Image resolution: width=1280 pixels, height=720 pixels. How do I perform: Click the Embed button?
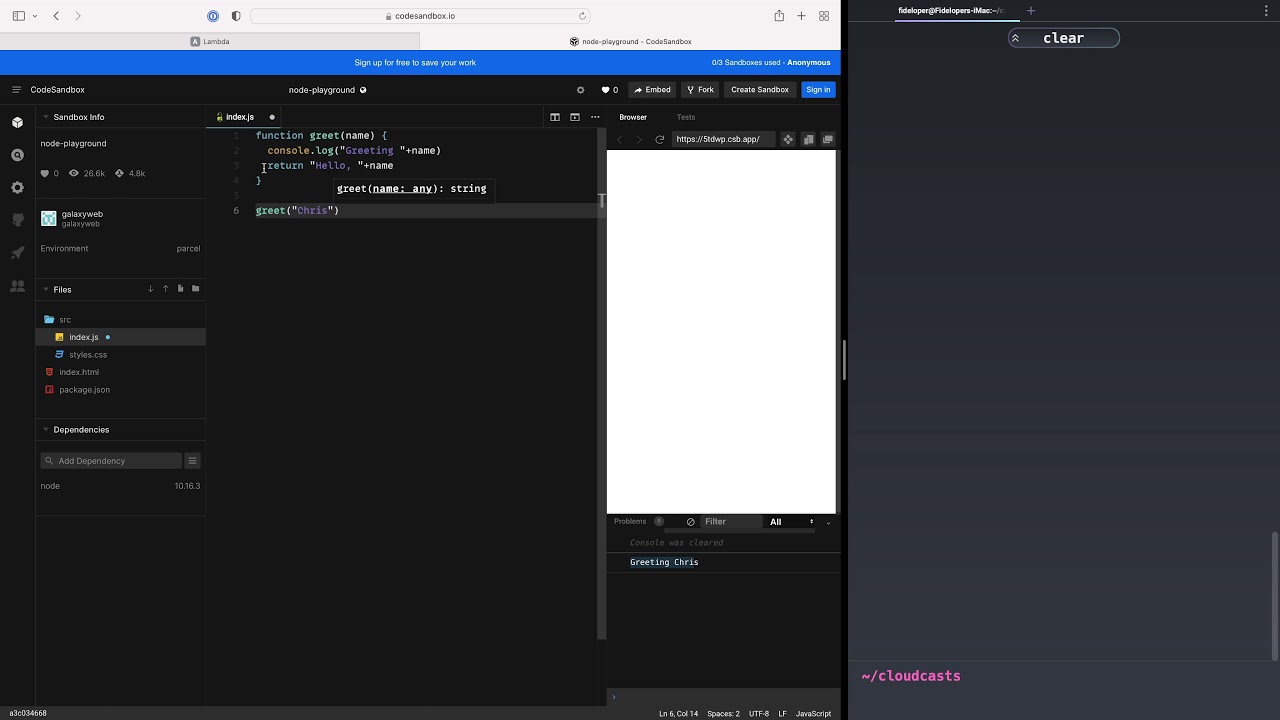652,90
